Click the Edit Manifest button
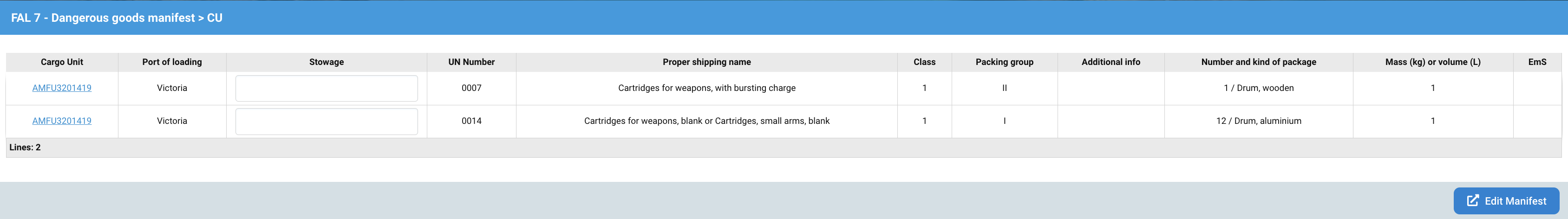 tap(1506, 201)
